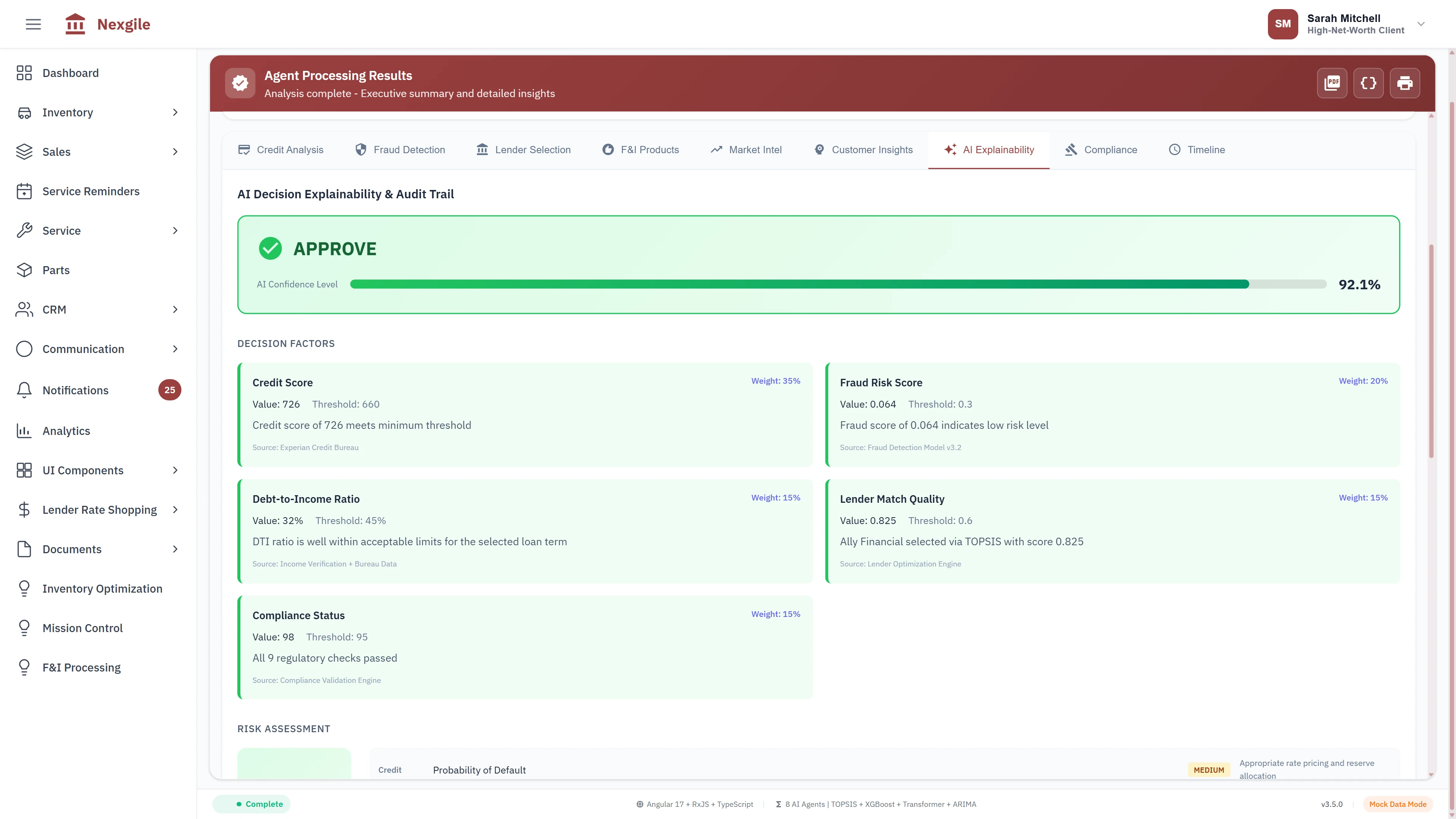The image size is (1456, 819).
Task: Open Notifications with the bell icon
Action: point(24,389)
